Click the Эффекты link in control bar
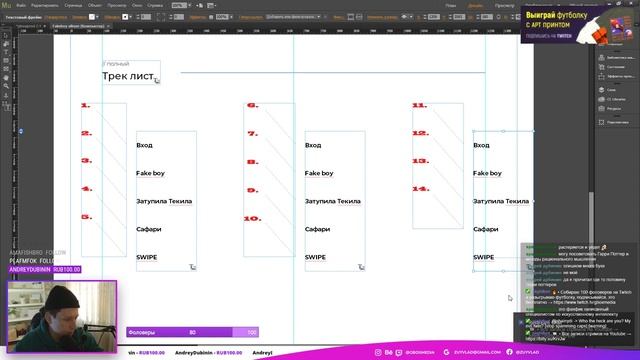 [198, 17]
